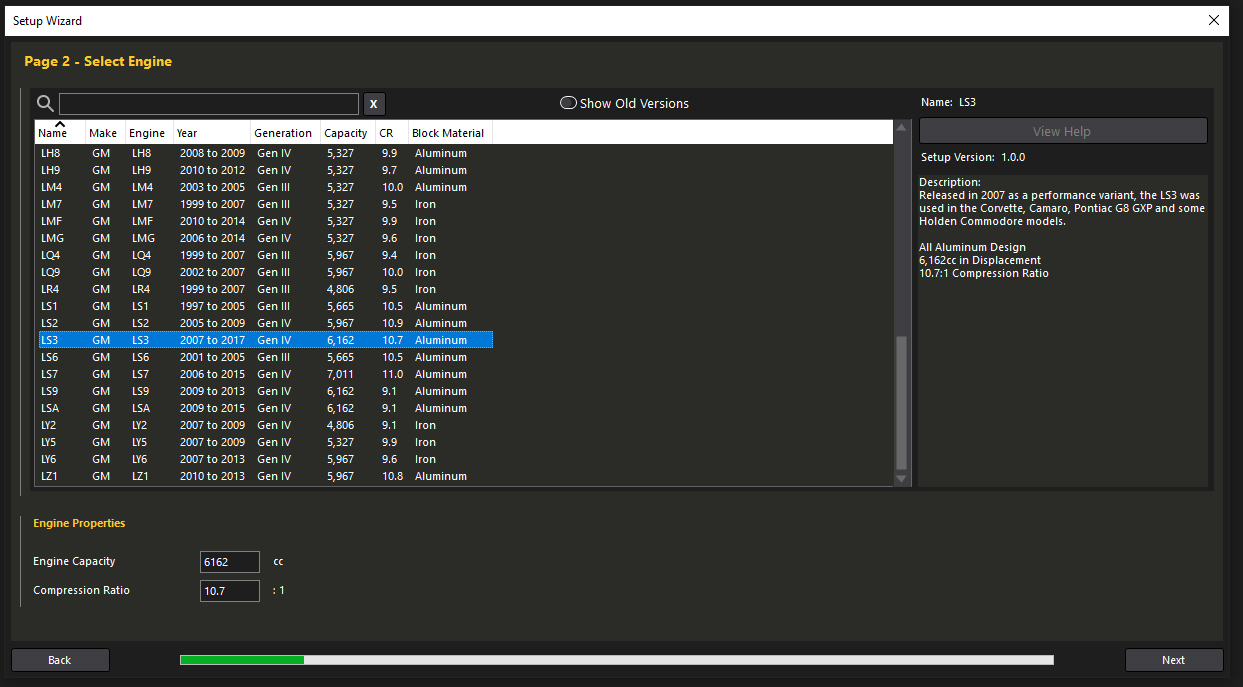Image resolution: width=1243 pixels, height=687 pixels.
Task: Select the LSA engine row
Action: (264, 408)
